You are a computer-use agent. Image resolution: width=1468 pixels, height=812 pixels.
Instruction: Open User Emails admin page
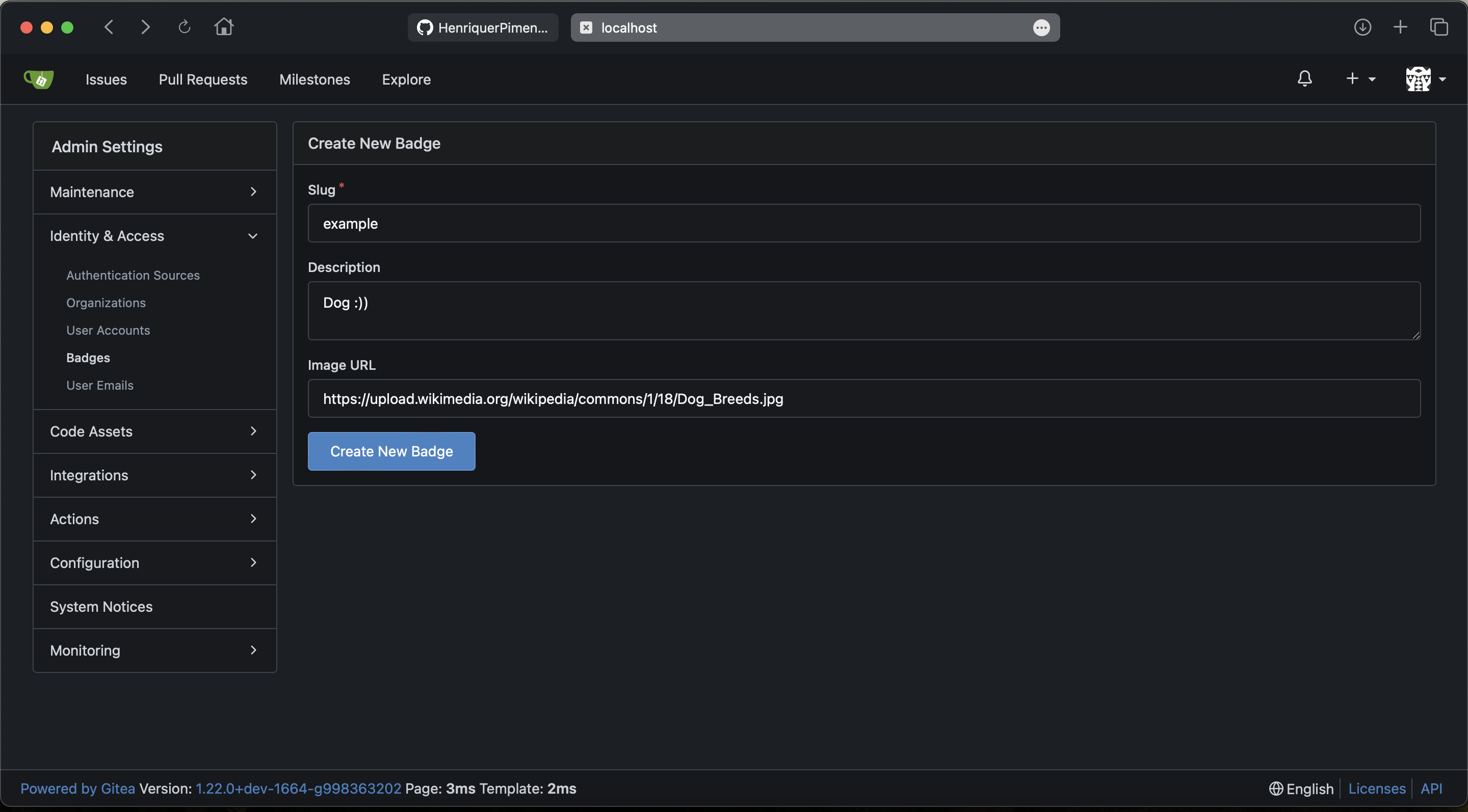coord(100,385)
